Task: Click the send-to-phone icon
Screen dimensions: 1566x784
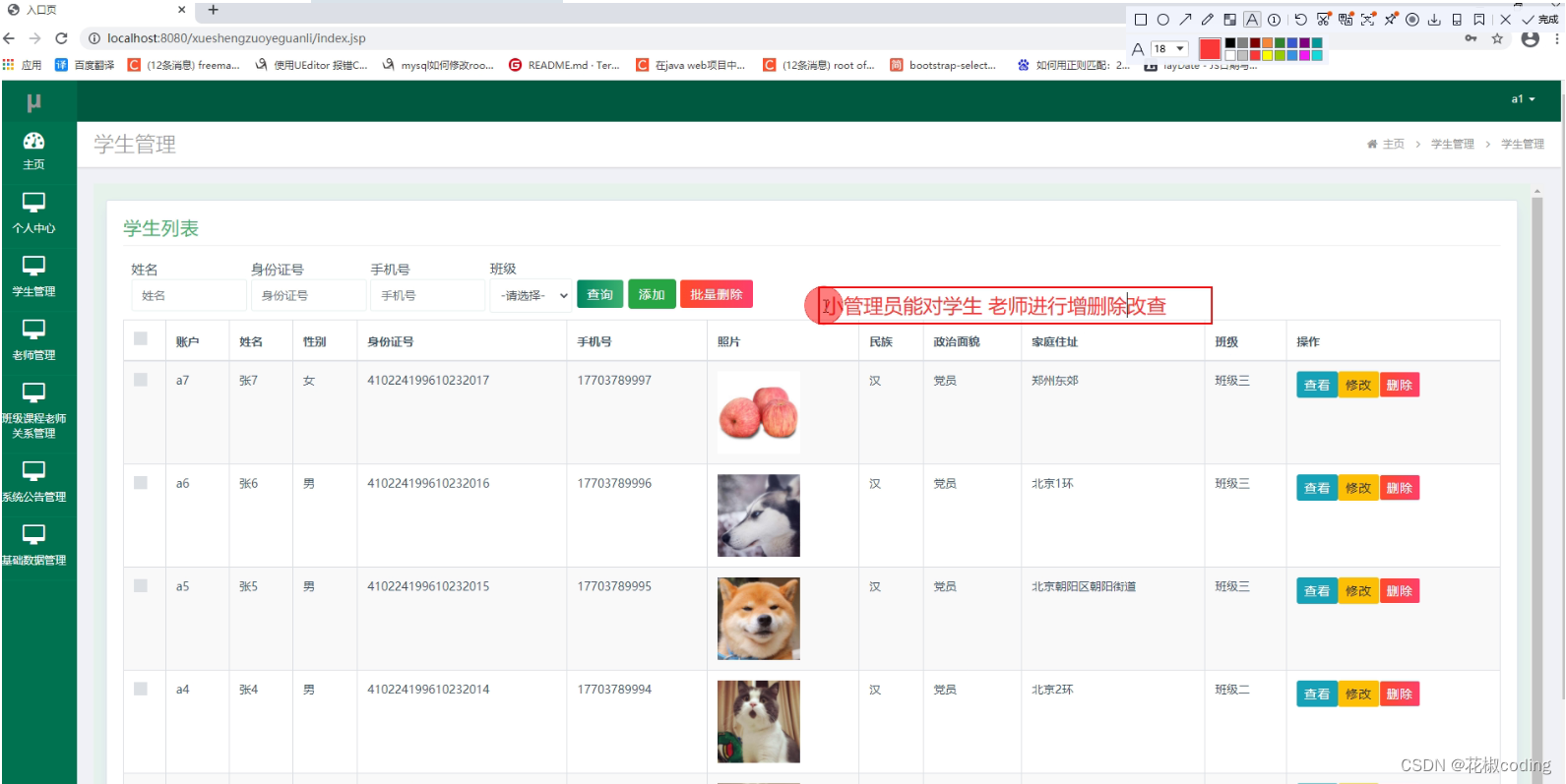Action: click(1457, 20)
